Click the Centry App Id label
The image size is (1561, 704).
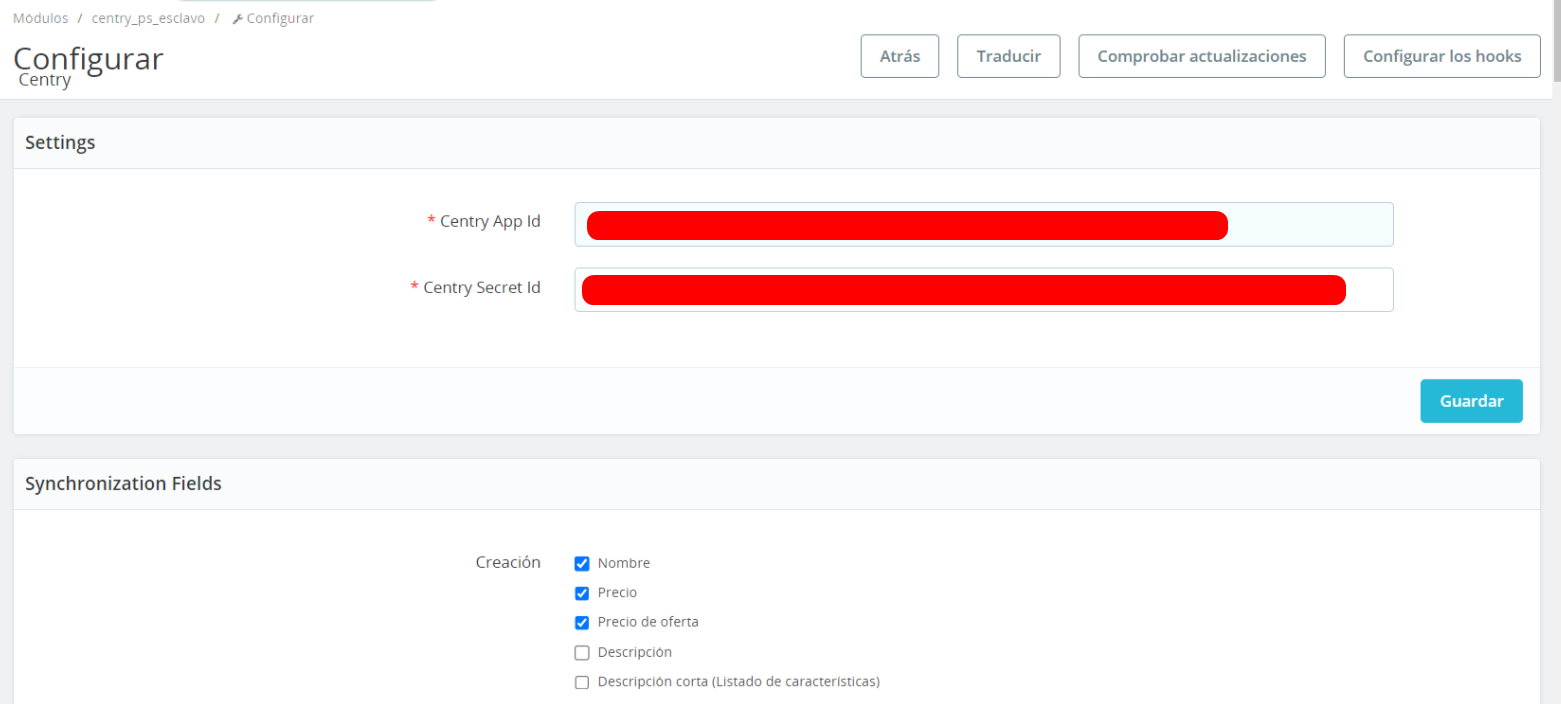coord(490,221)
